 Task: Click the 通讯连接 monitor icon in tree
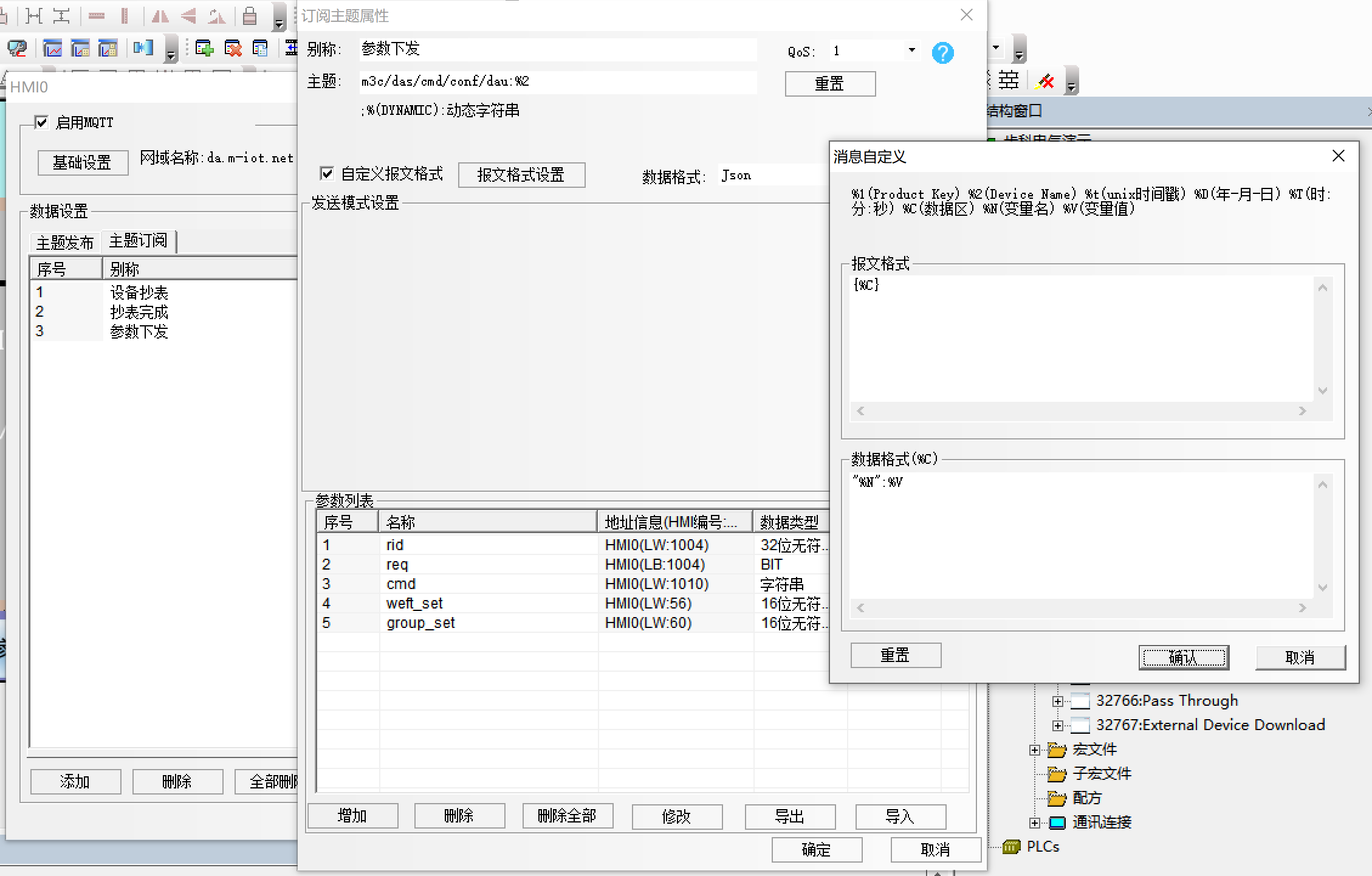click(1057, 823)
